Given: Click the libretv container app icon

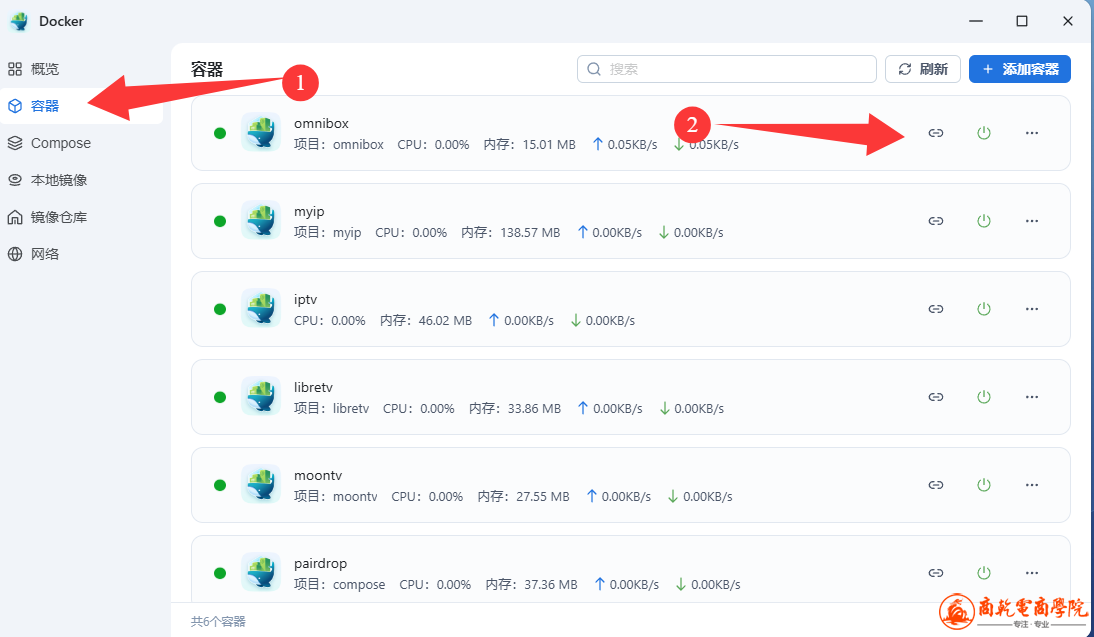Looking at the screenshot, I should point(261,397).
